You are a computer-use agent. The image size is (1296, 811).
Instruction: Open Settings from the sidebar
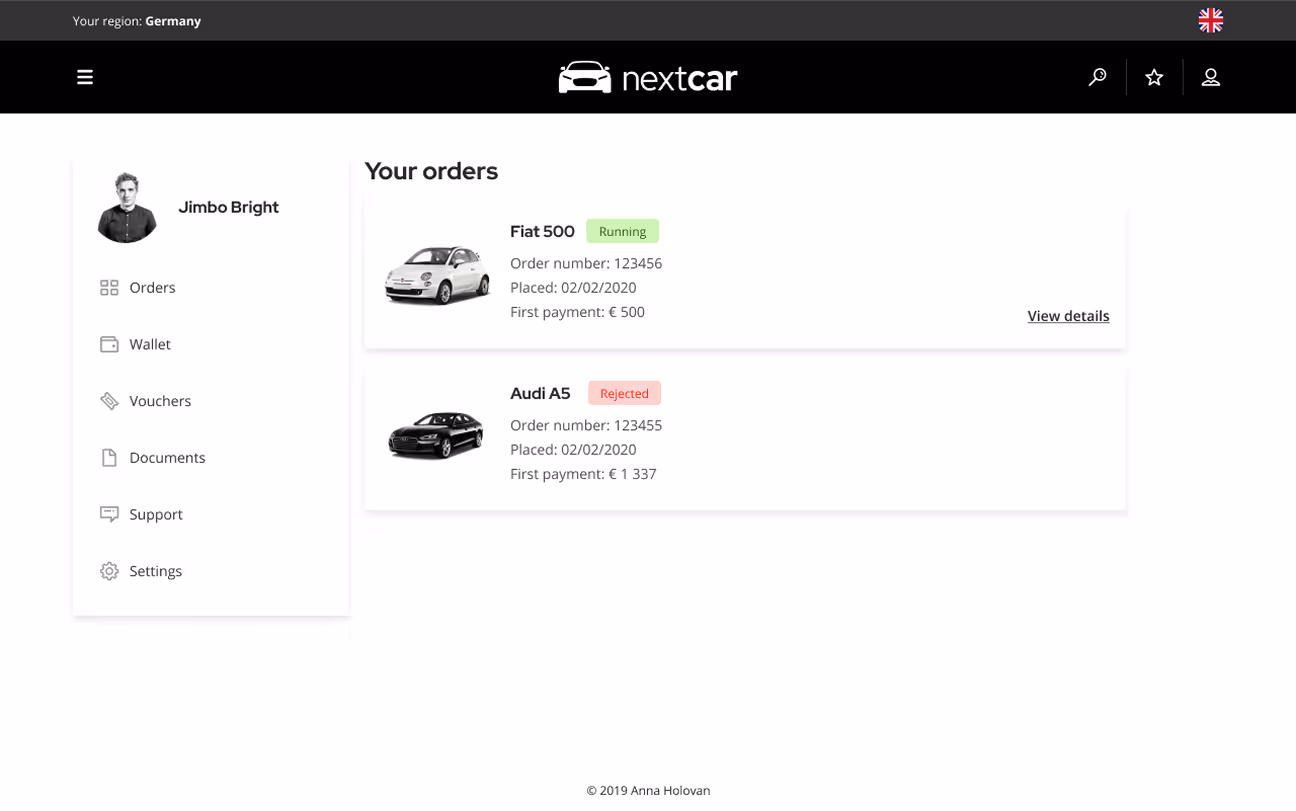click(155, 571)
